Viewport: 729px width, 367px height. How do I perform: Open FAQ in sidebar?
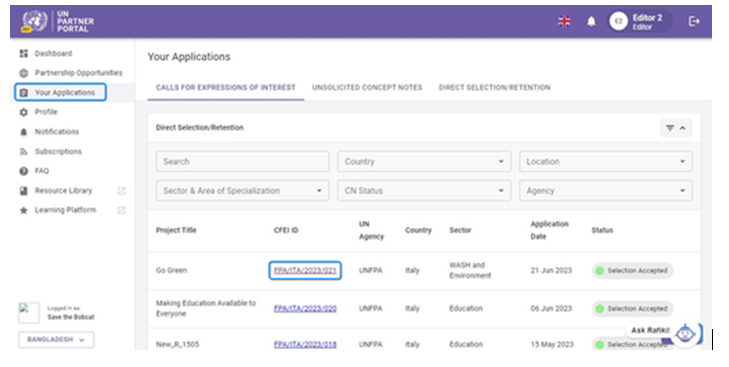click(42, 171)
